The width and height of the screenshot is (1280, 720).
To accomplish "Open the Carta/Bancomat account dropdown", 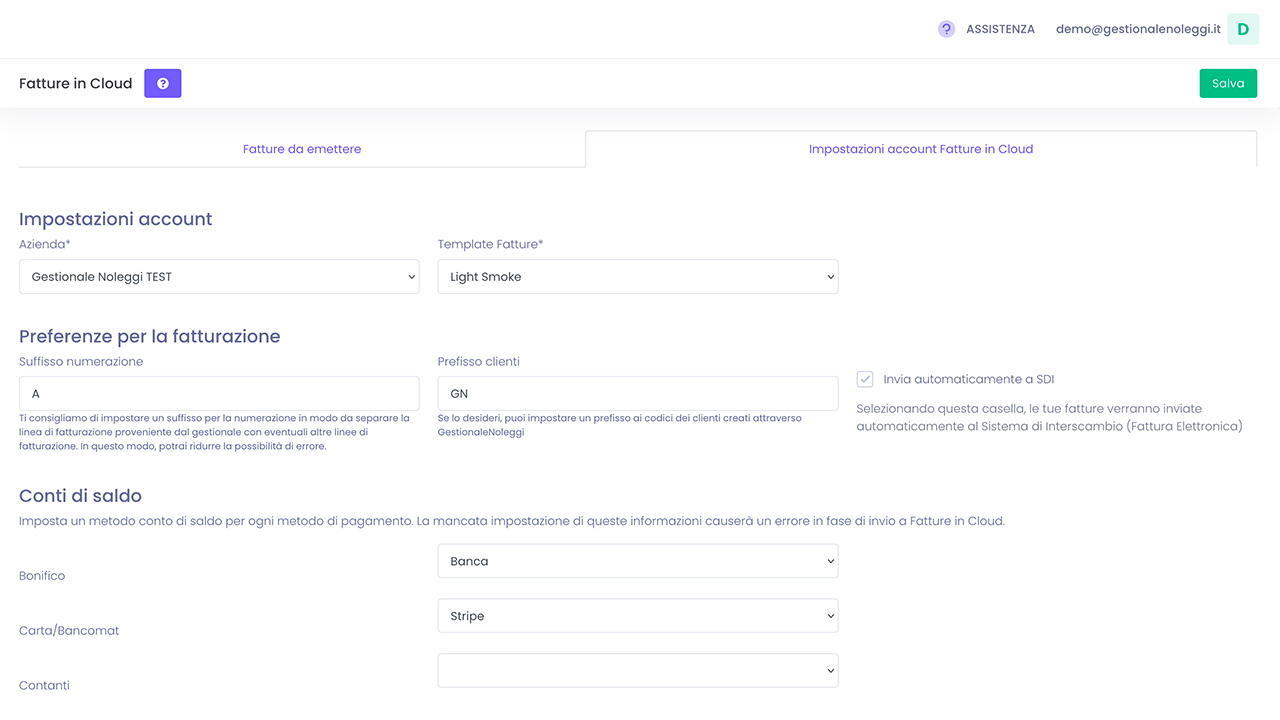I will [638, 616].
